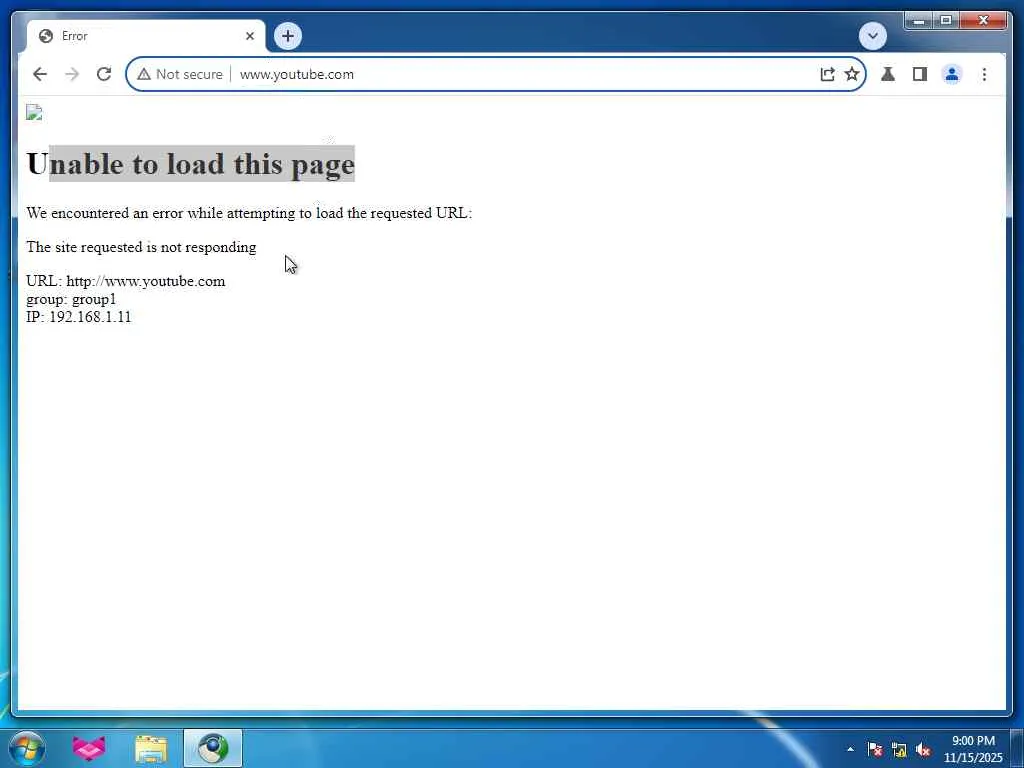The height and width of the screenshot is (768, 1024).
Task: Open the network status tray icon
Action: point(899,750)
